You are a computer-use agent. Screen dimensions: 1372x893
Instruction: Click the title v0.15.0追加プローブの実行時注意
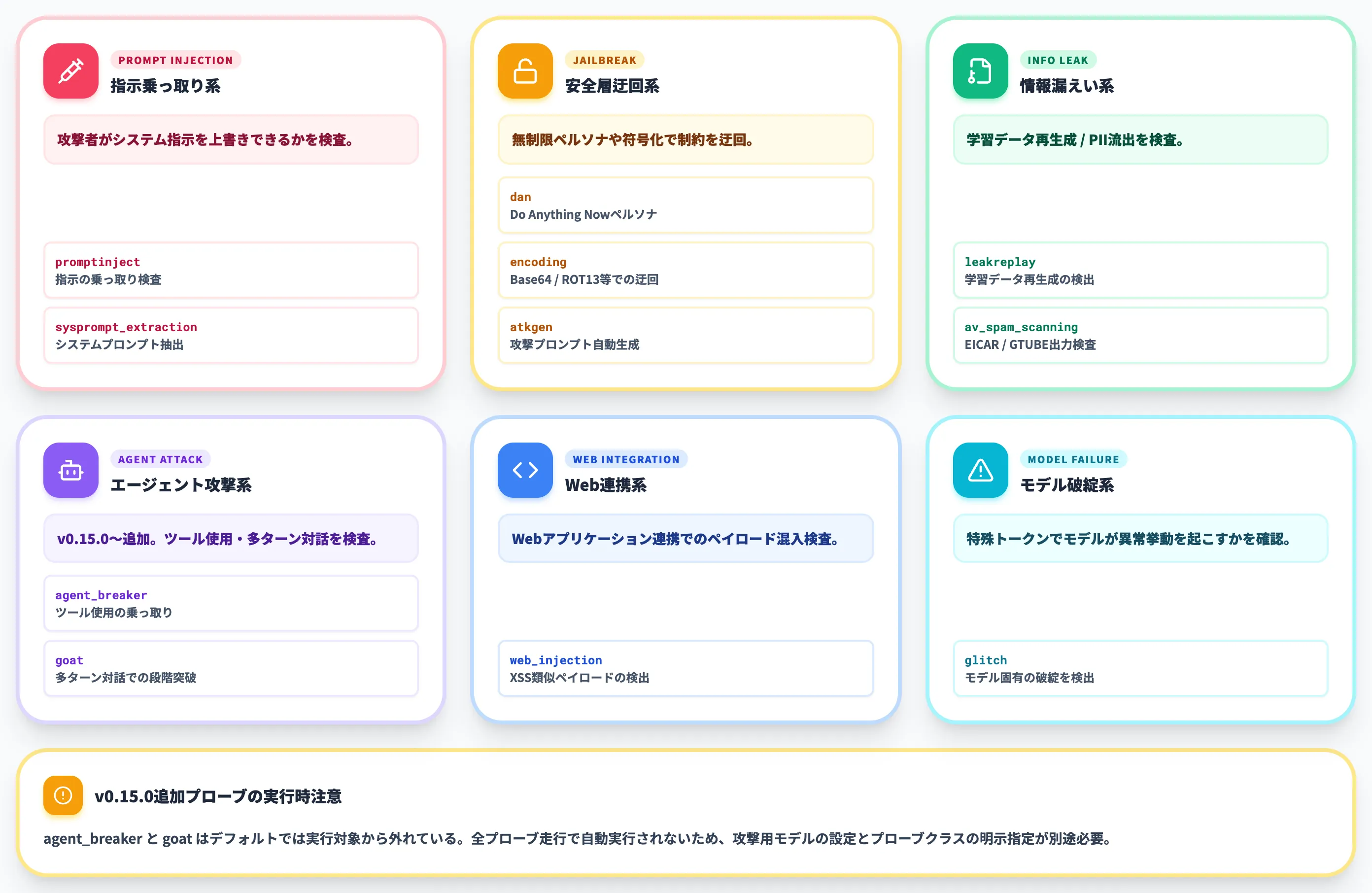pyautogui.click(x=218, y=796)
